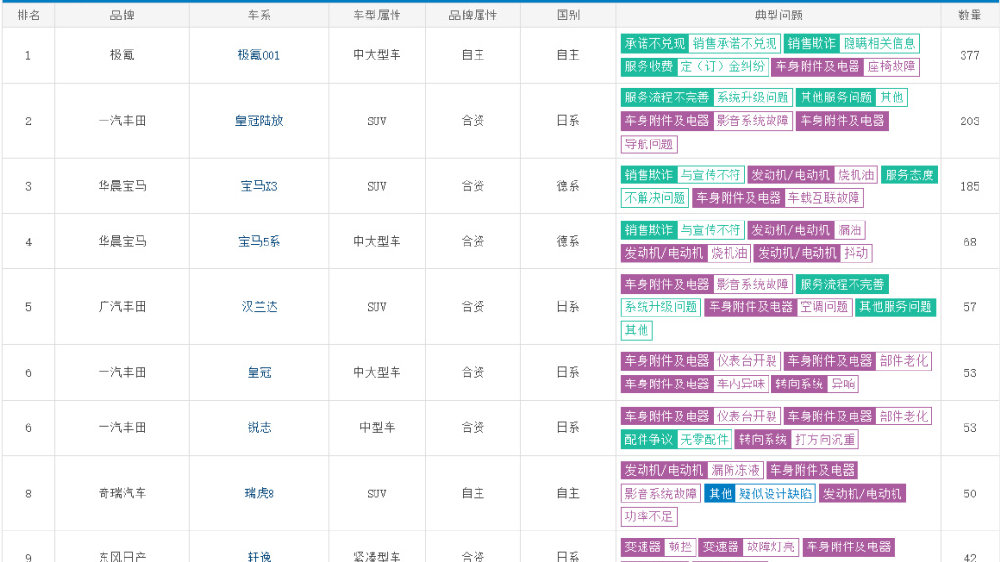1000x562 pixels.
Task: Select the 隐瞒相关信息 tag
Action: tap(879, 43)
